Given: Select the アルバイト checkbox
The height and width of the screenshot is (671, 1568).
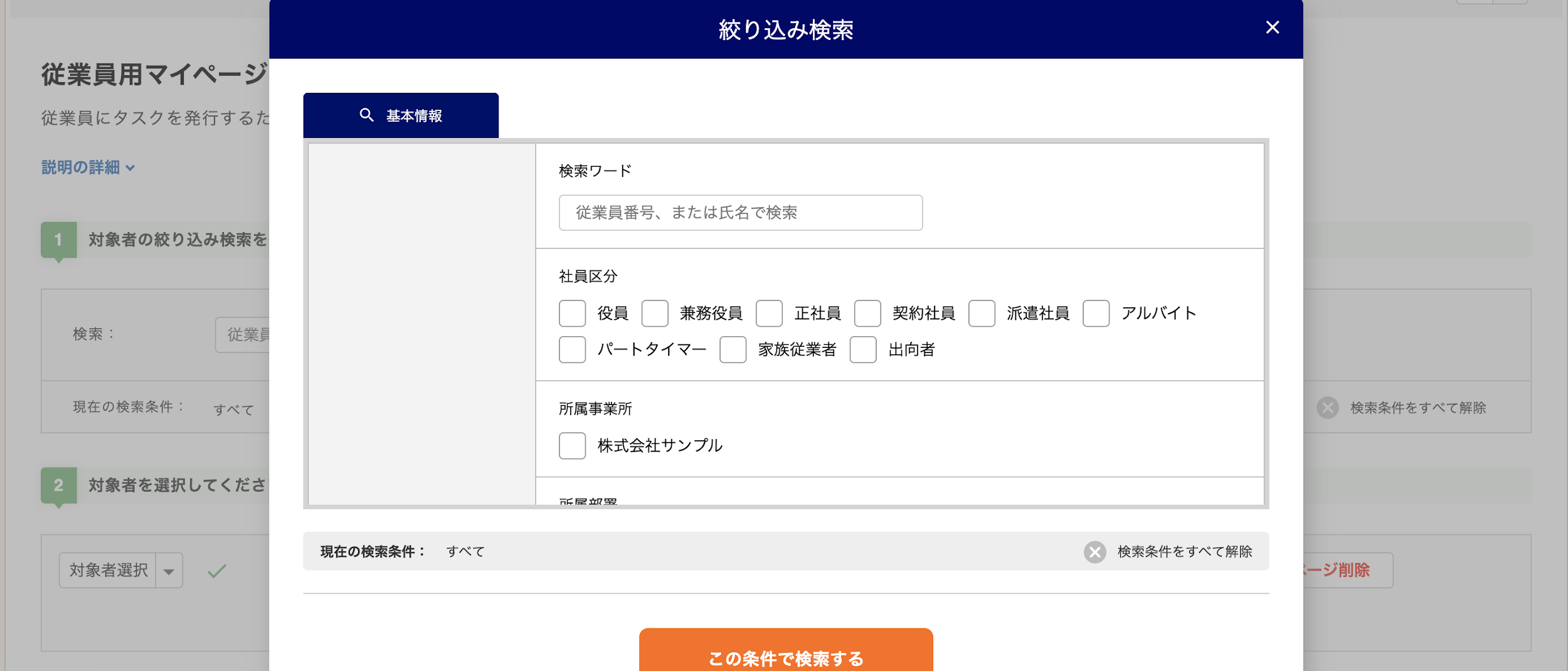Looking at the screenshot, I should click(1096, 314).
